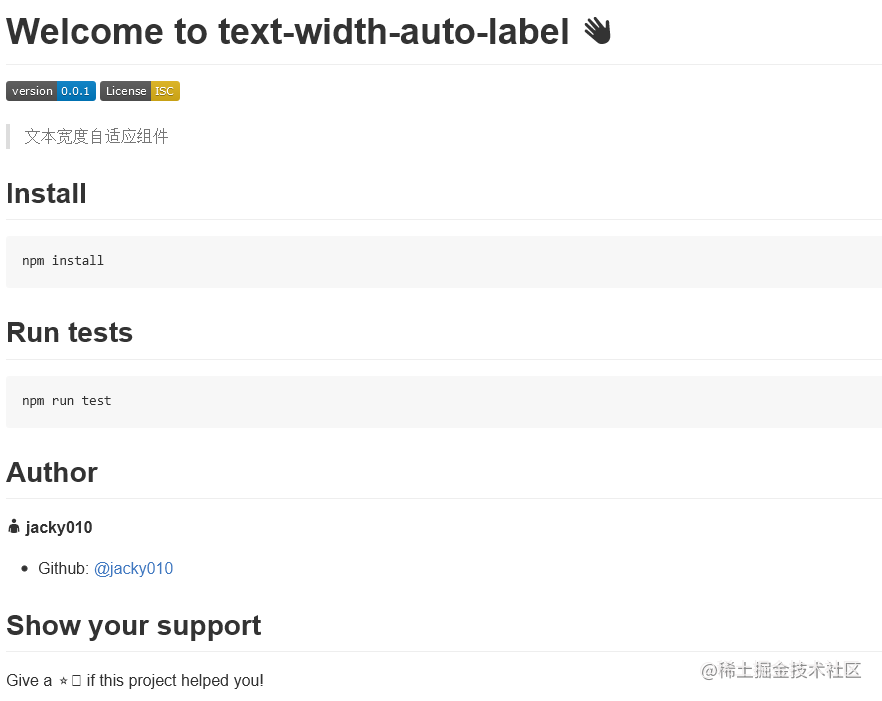Click the License ISC badge
Viewport: 882px width, 701px height.
pyautogui.click(x=140, y=91)
